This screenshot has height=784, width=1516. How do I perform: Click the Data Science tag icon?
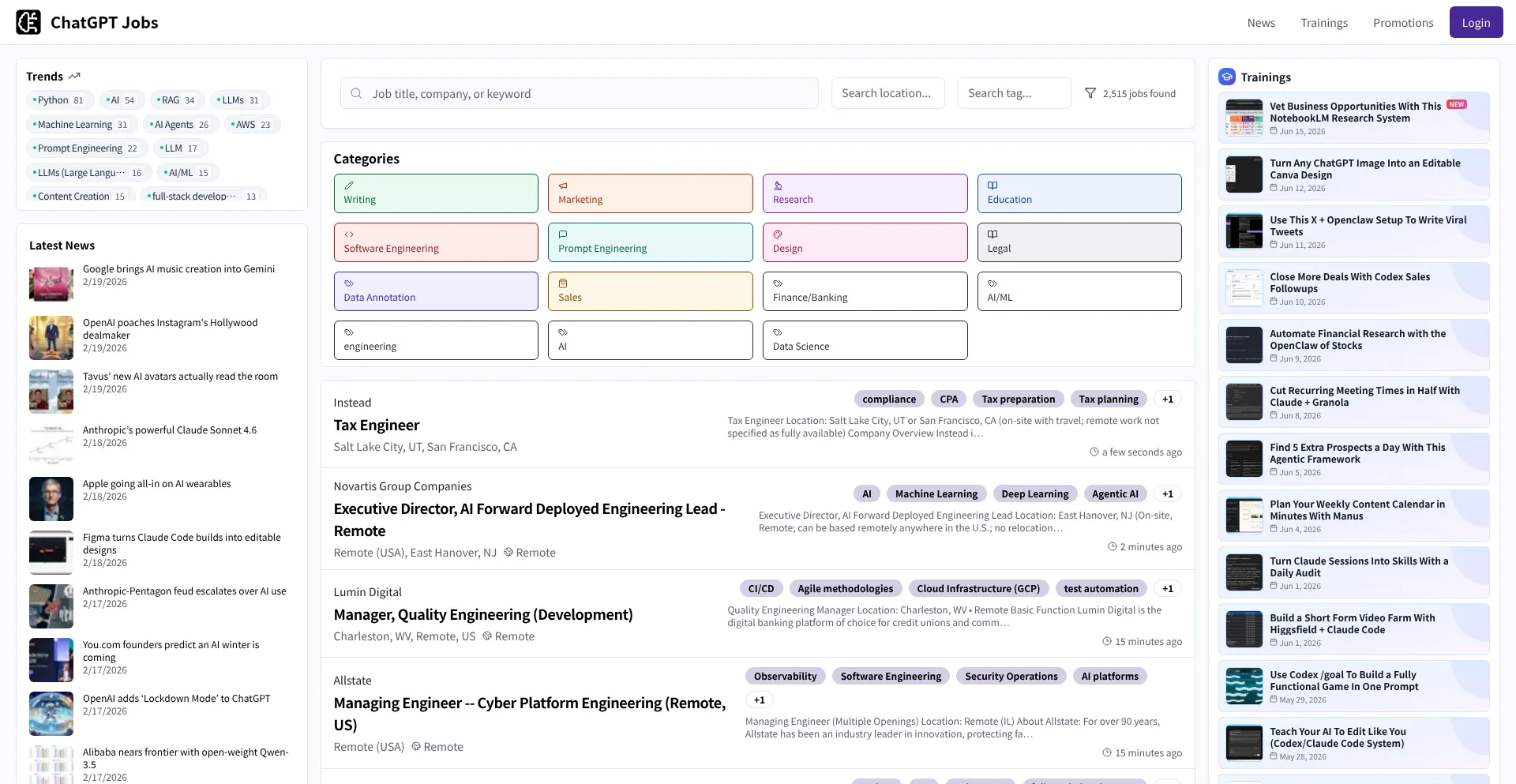point(778,332)
